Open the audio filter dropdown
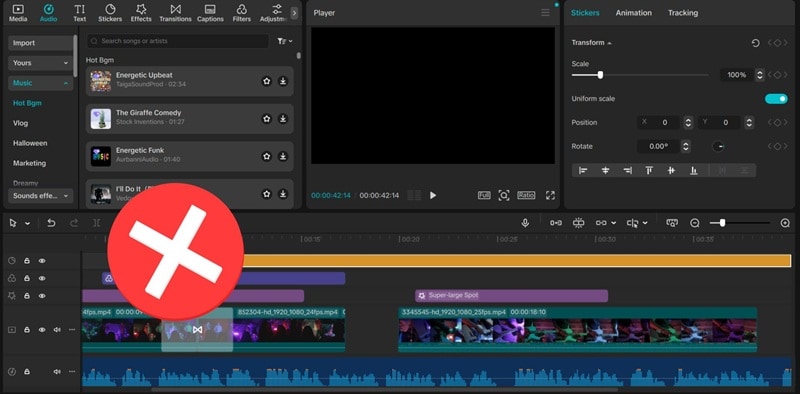This screenshot has height=394, width=800. pos(285,41)
